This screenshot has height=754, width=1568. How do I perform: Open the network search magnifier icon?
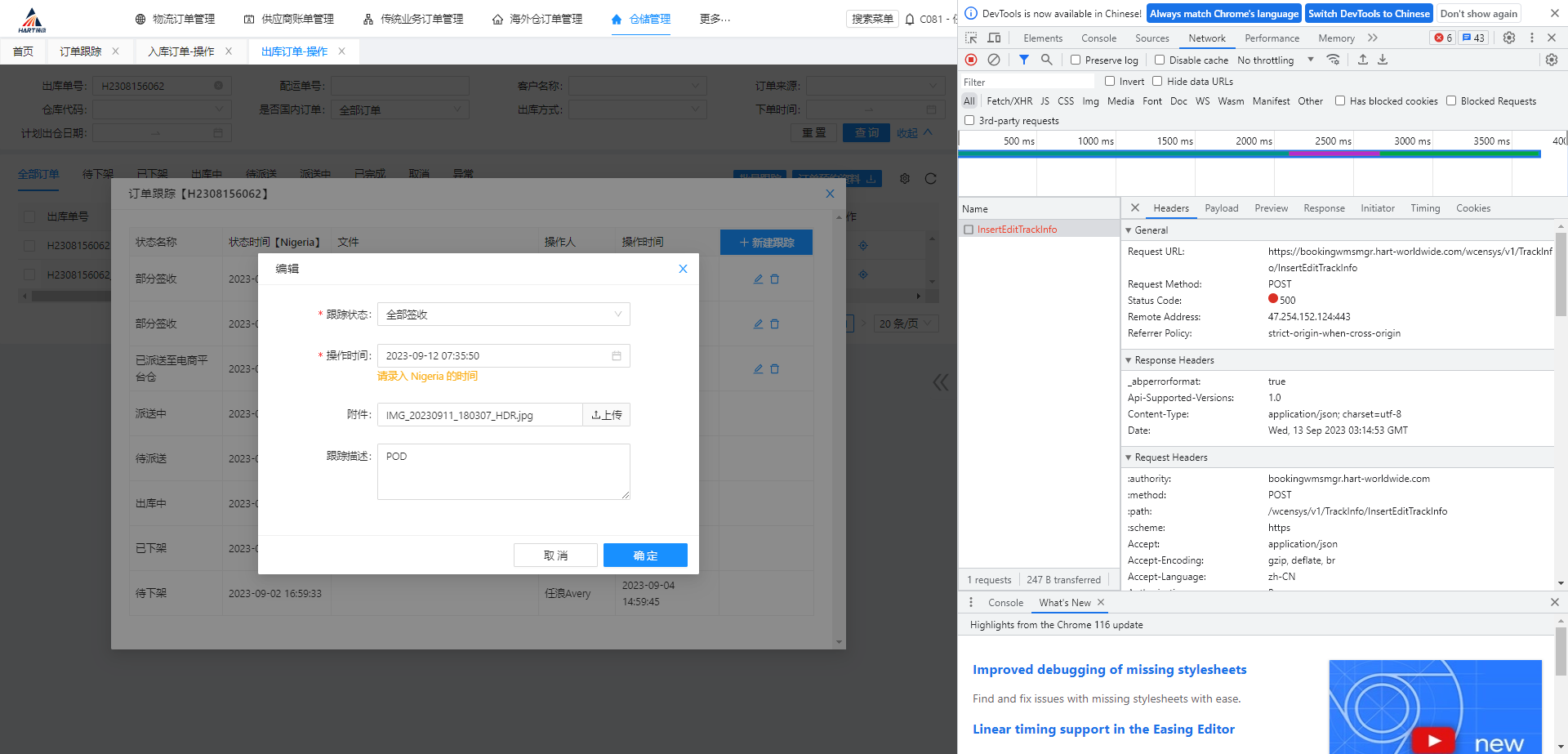1046,60
